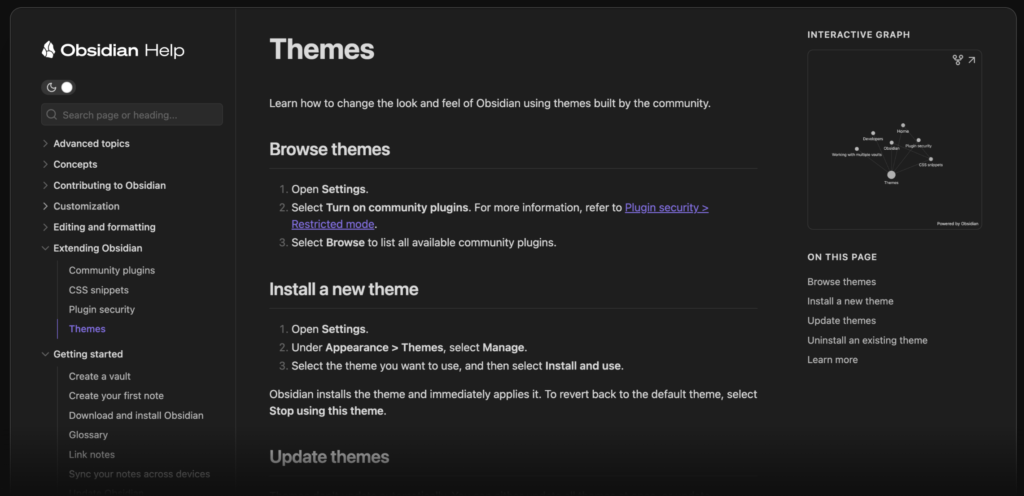Jump to Uninstall an existing theme

[x=867, y=340]
